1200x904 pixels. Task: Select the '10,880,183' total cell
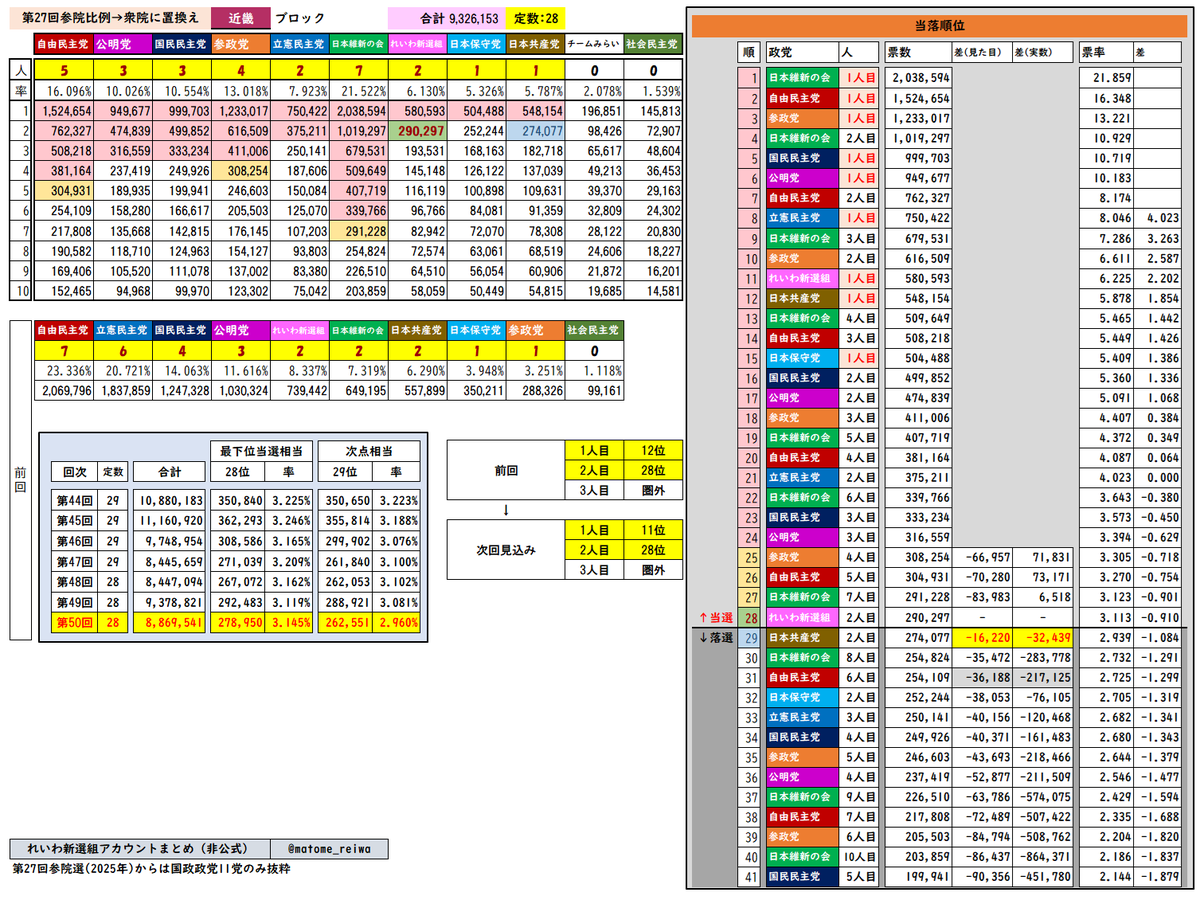(167, 498)
